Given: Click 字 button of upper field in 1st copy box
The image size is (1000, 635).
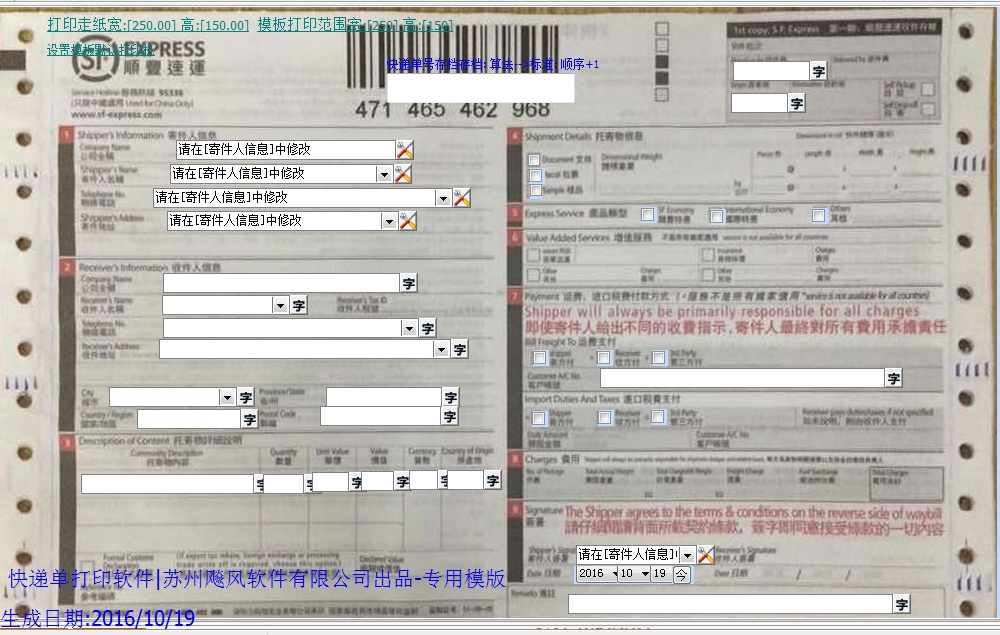Looking at the screenshot, I should 818,71.
